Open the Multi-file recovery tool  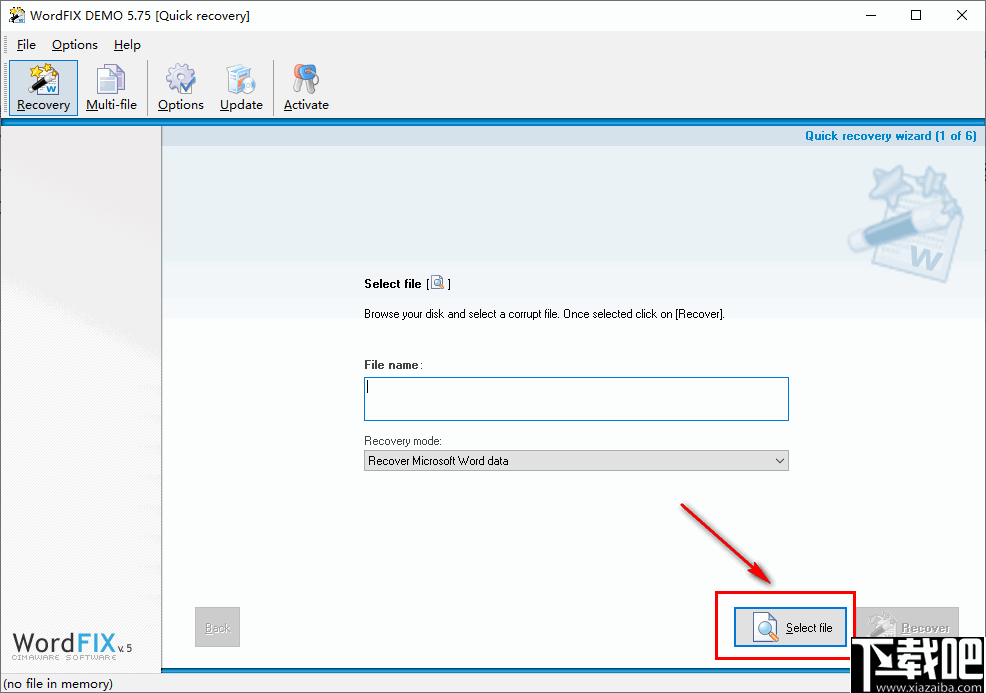111,87
